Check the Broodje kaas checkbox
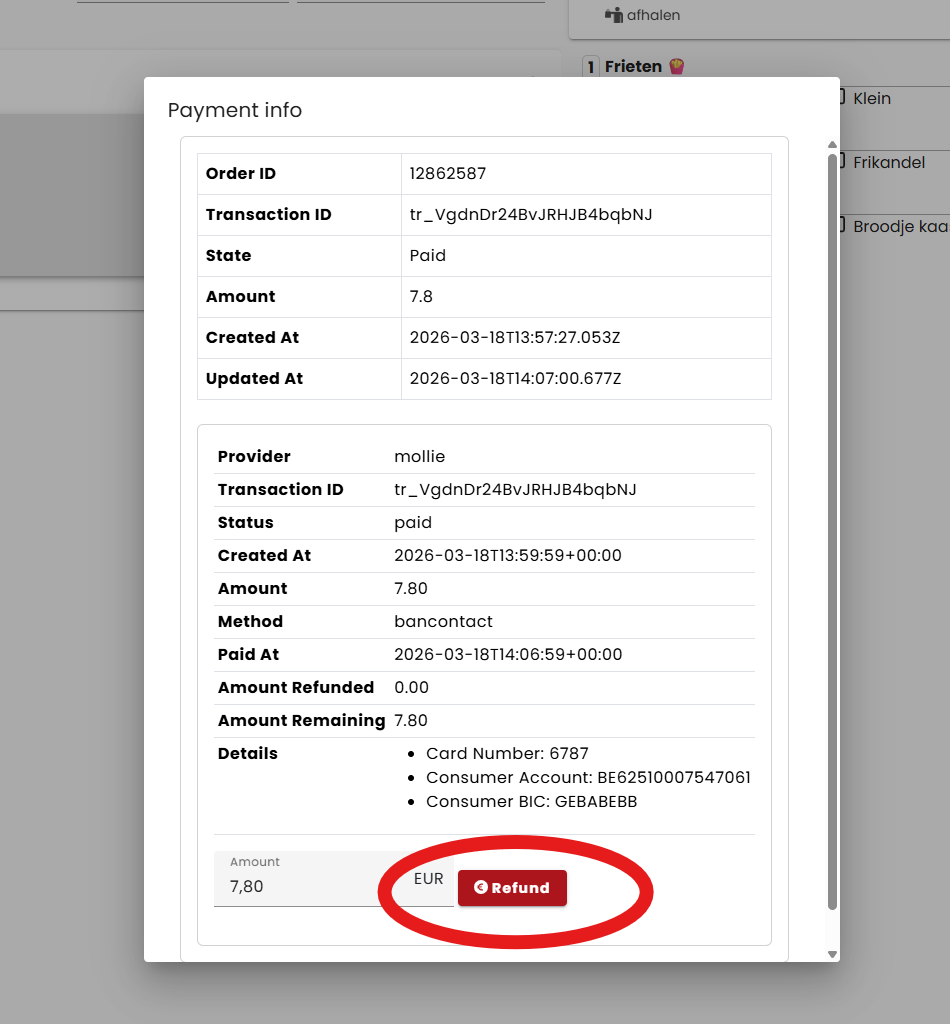 [x=842, y=225]
